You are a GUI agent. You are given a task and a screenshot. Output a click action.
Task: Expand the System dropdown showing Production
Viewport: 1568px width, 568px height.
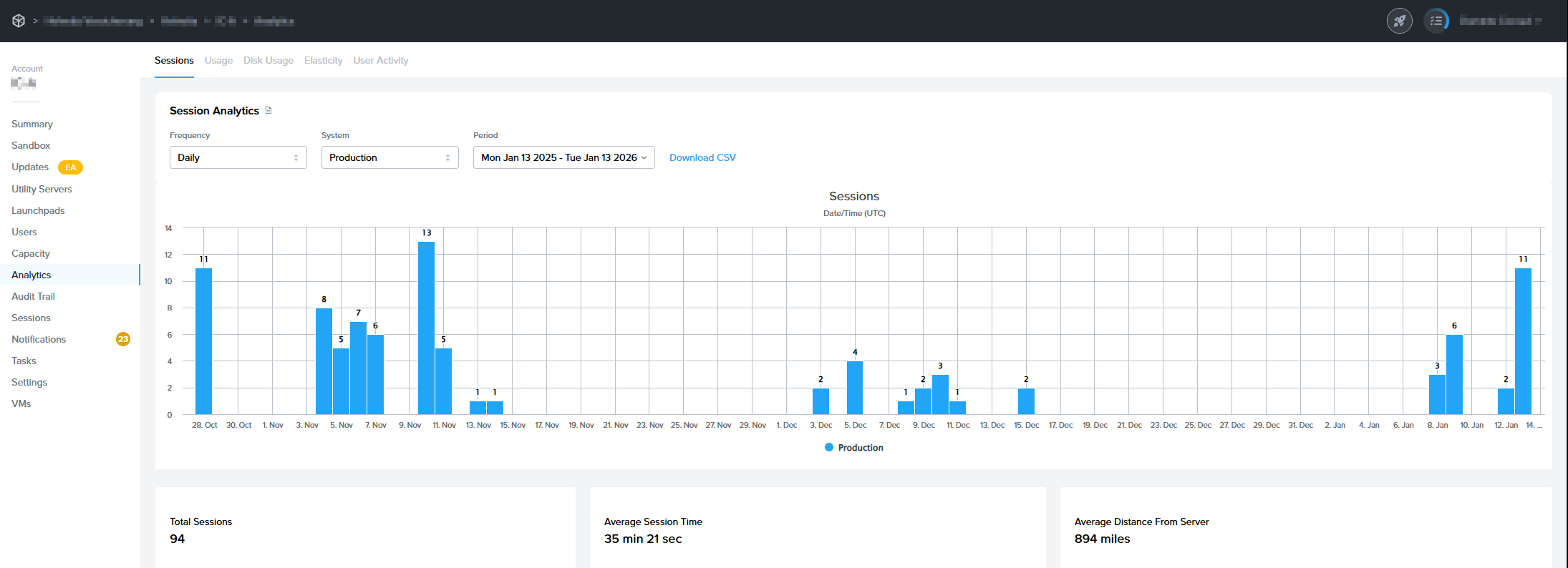point(389,157)
